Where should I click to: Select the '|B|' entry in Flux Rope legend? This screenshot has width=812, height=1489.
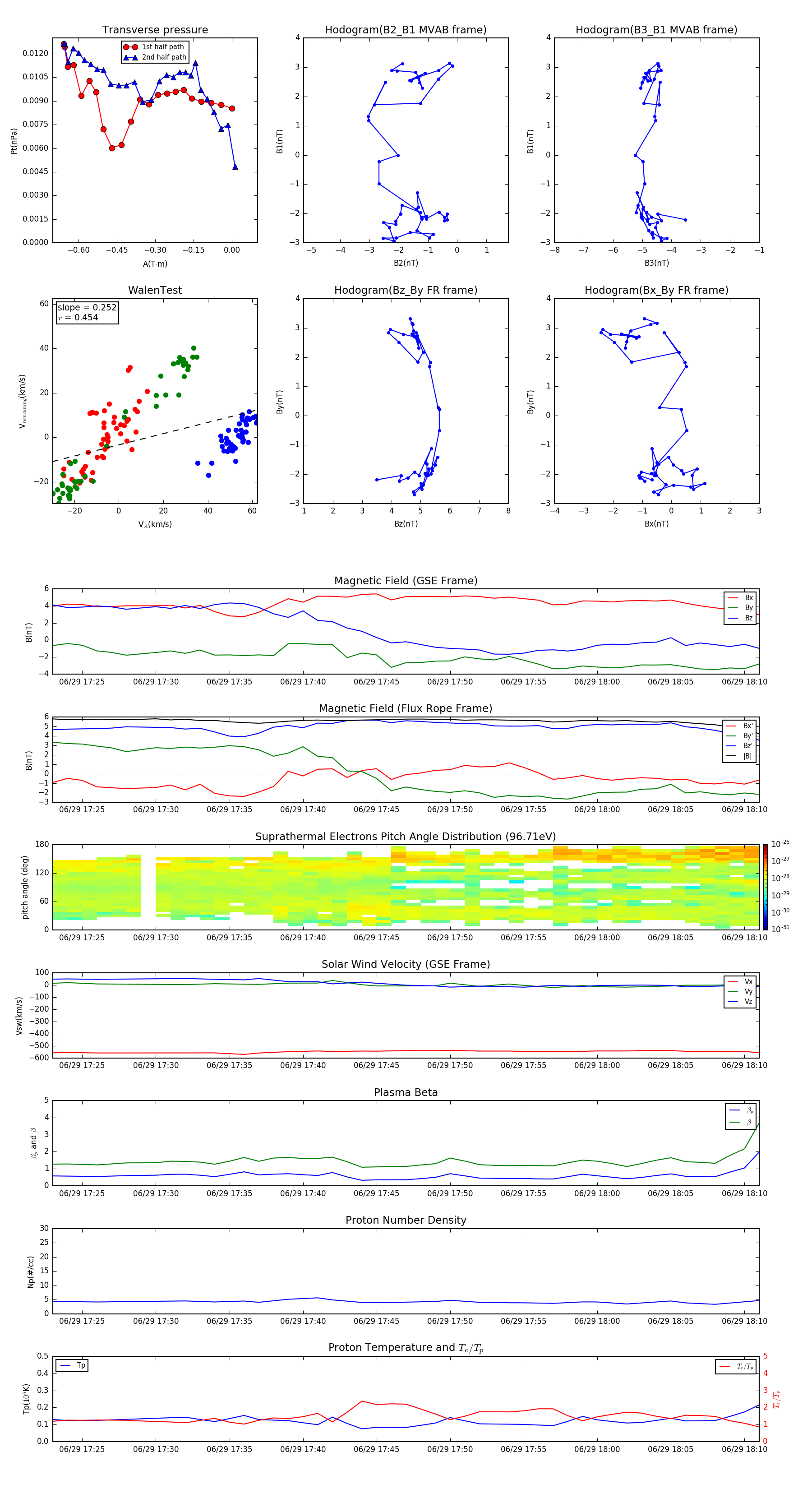[x=740, y=756]
